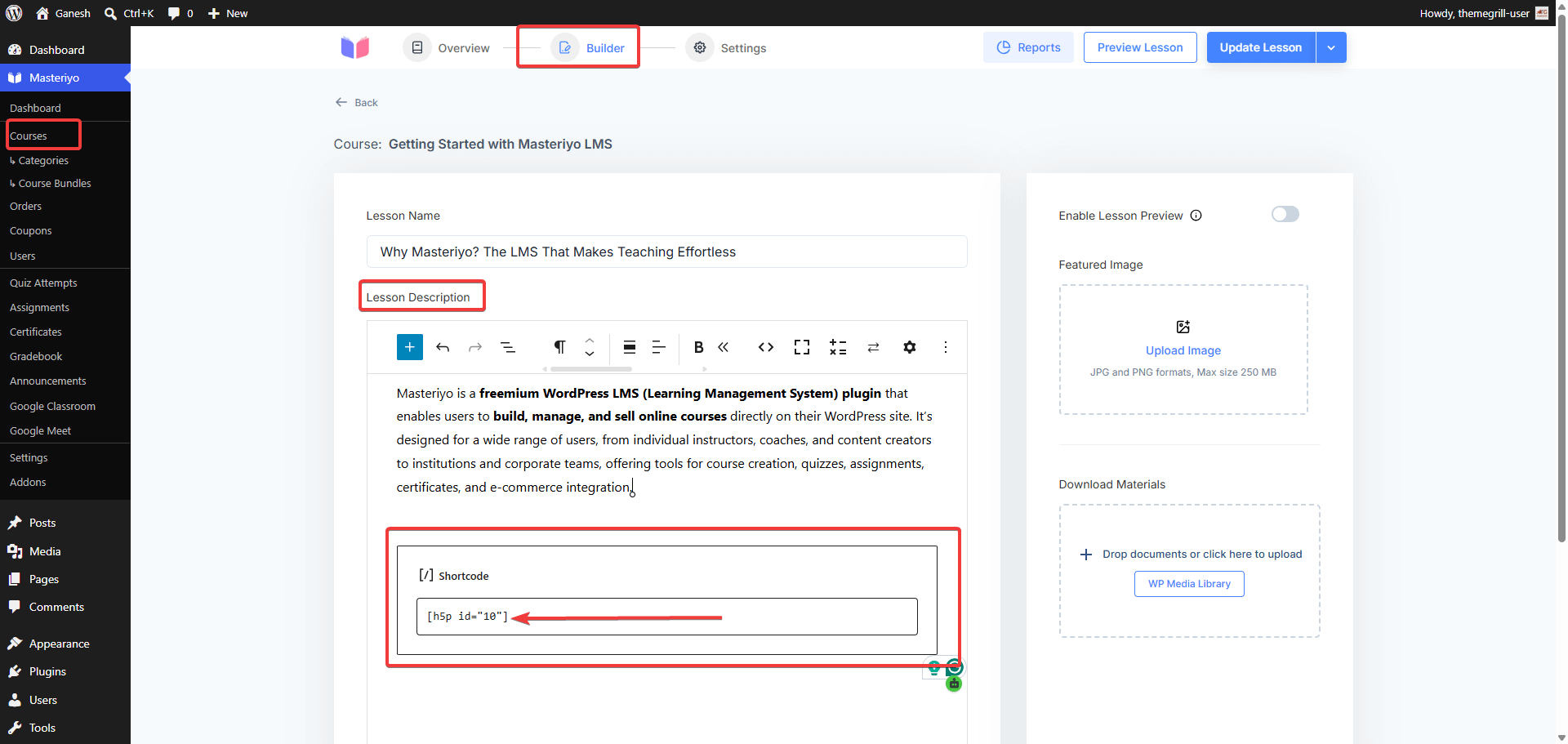Collapse block toolbar with double chevron
This screenshot has width=1568, height=744.
pos(724,347)
